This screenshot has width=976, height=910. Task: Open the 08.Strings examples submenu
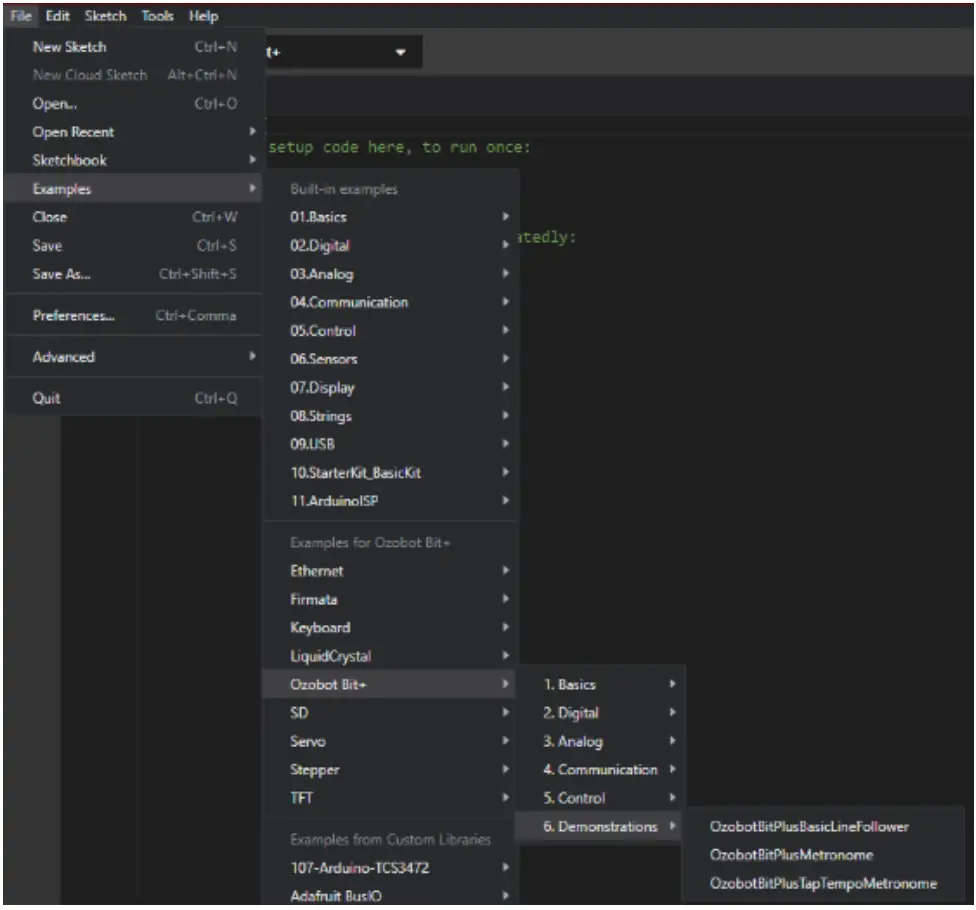coord(392,416)
